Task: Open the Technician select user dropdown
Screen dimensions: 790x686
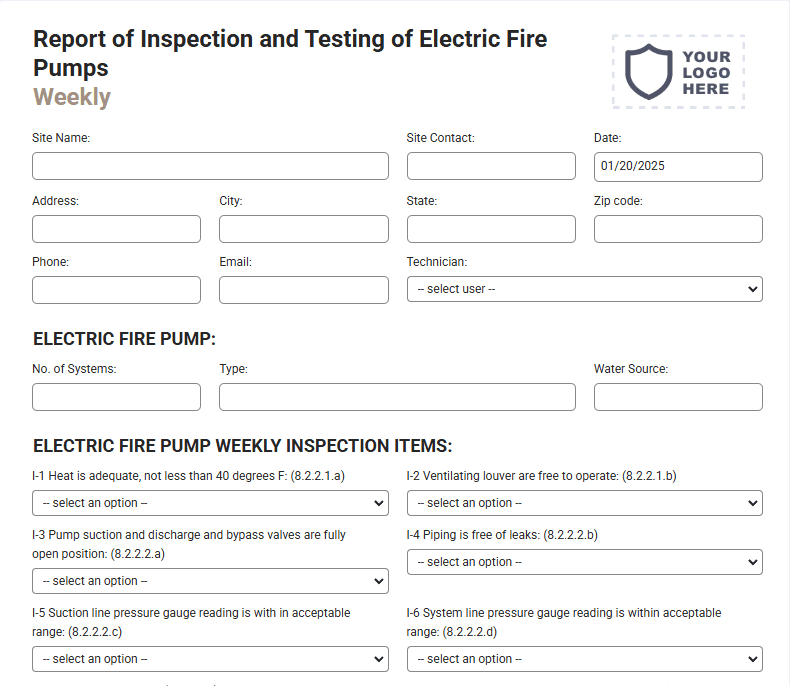Action: point(584,289)
